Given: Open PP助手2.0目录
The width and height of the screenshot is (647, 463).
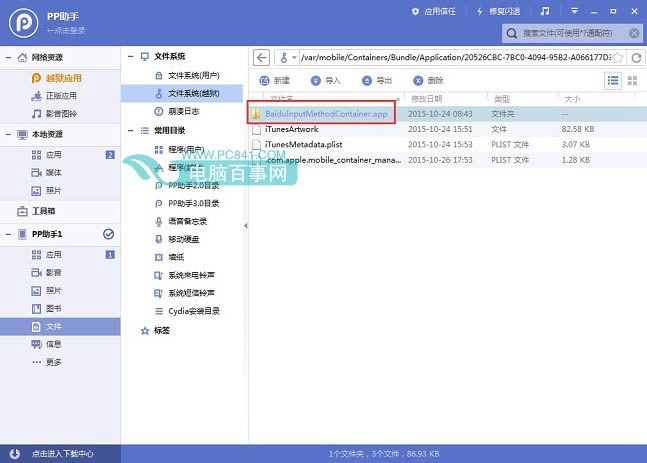Looking at the screenshot, I should pyautogui.click(x=187, y=185).
